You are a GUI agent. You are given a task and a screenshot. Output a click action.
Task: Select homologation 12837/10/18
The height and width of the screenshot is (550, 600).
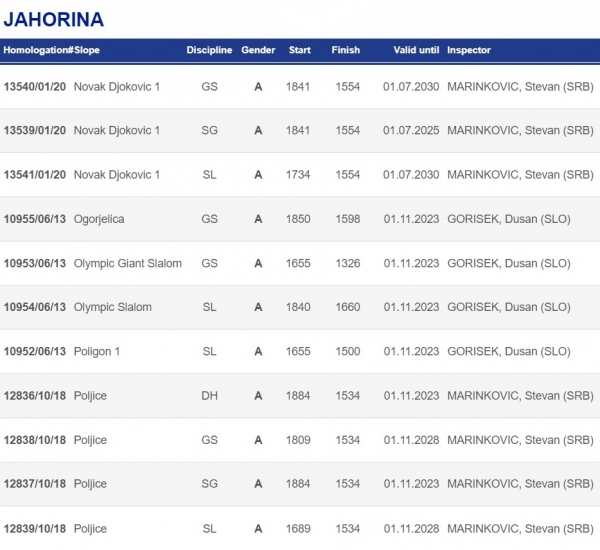tap(35, 484)
